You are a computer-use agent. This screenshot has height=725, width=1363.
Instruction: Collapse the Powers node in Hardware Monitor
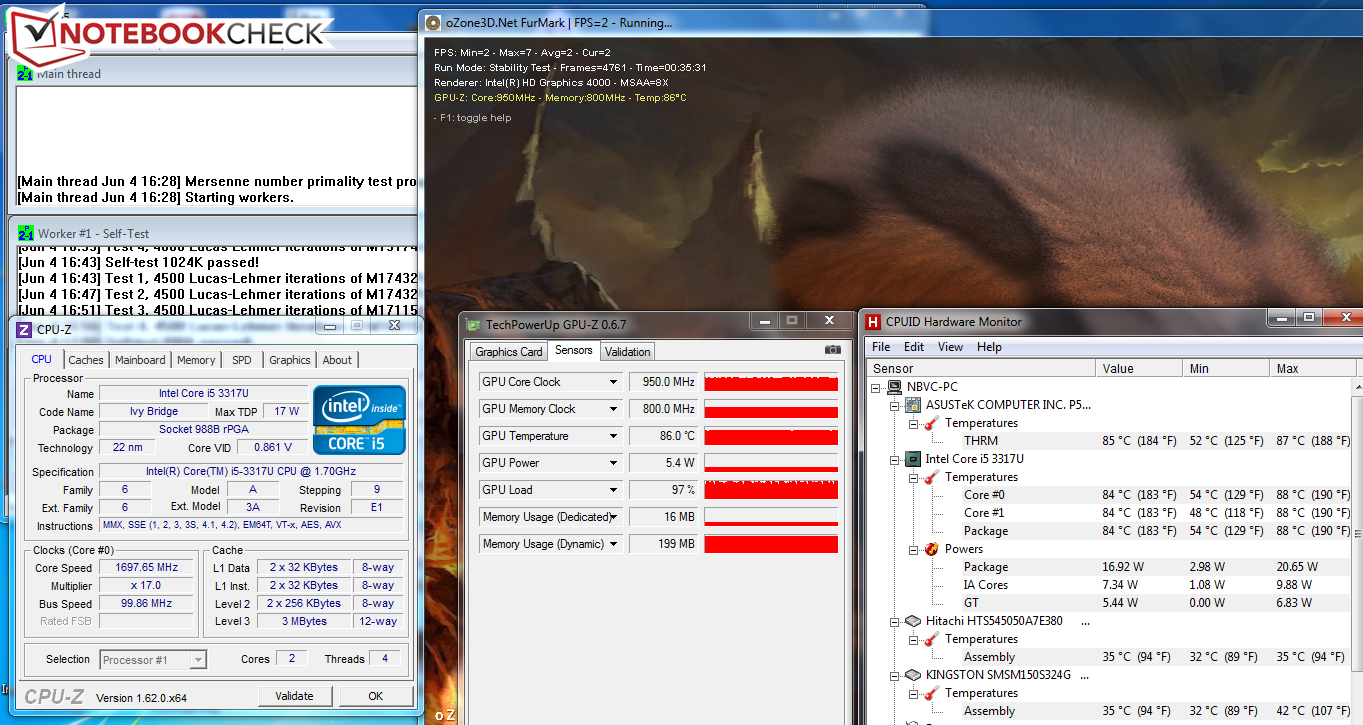click(x=913, y=549)
